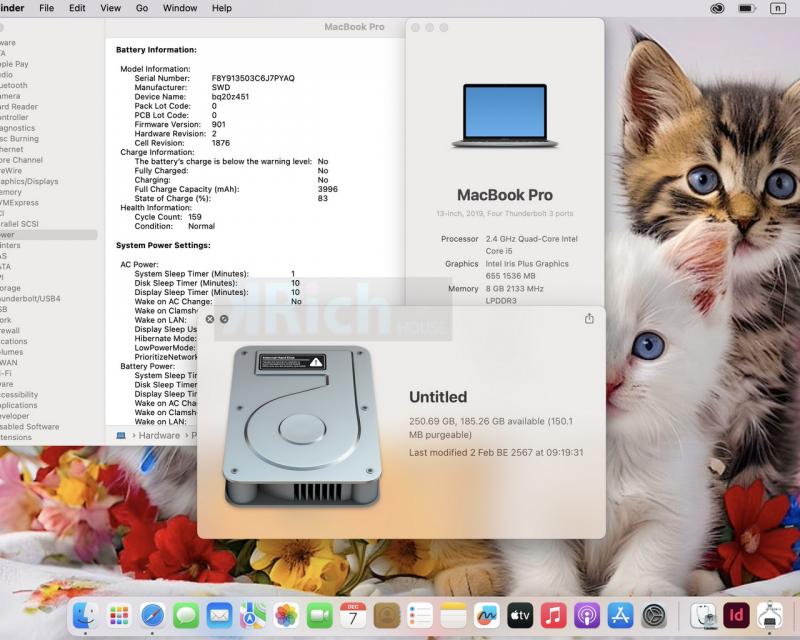Click the Condition value Normal

pos(202,226)
